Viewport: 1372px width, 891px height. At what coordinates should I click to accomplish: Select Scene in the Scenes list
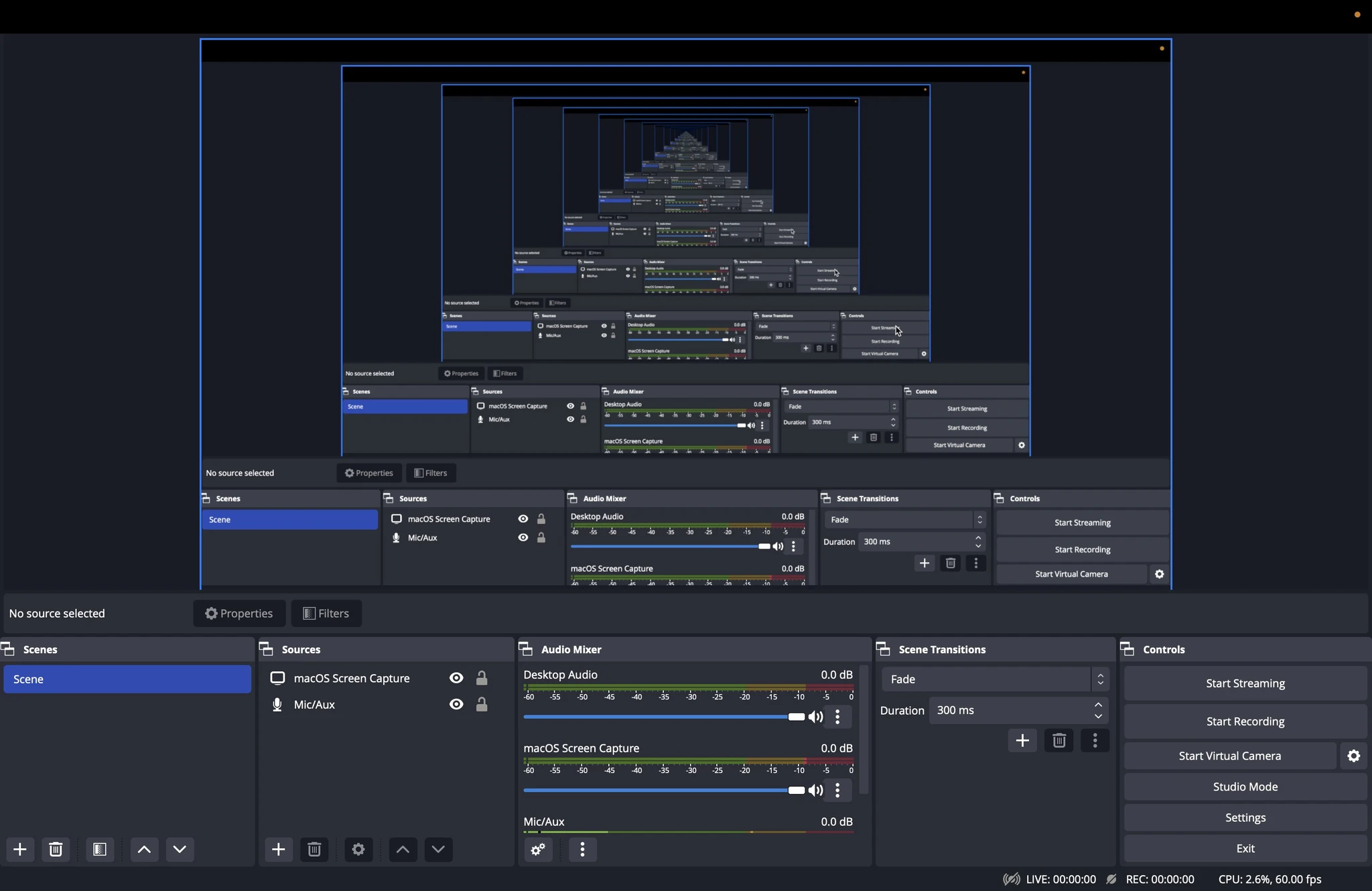pyautogui.click(x=127, y=679)
